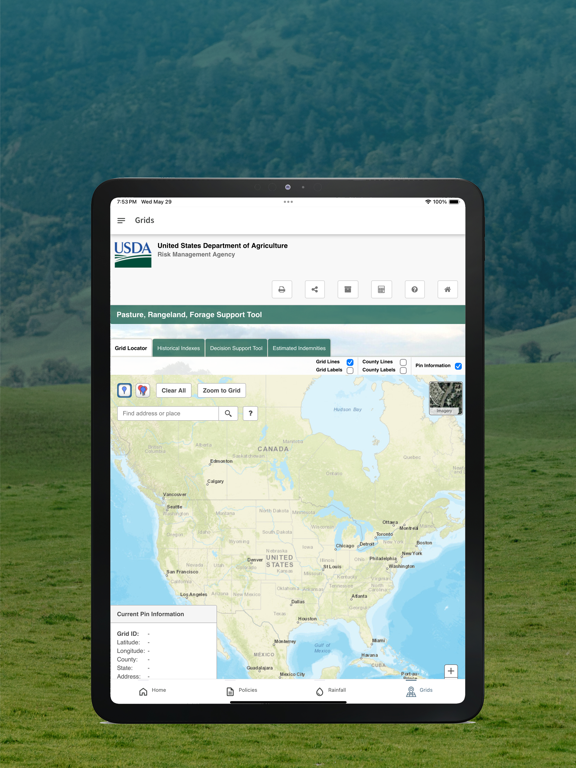Screen dimensions: 576x768
Task: Toggle the Pin Information checkbox
Action: pos(458,366)
